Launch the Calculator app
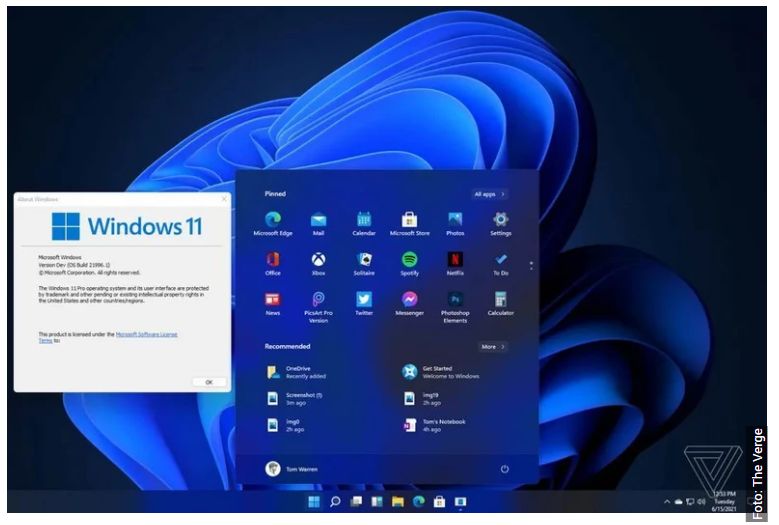The height and width of the screenshot is (525, 779). (500, 303)
